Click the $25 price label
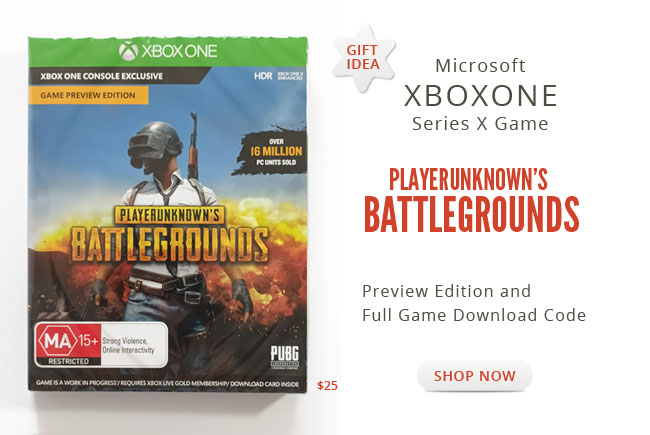This screenshot has width=650, height=435. pyautogui.click(x=327, y=386)
